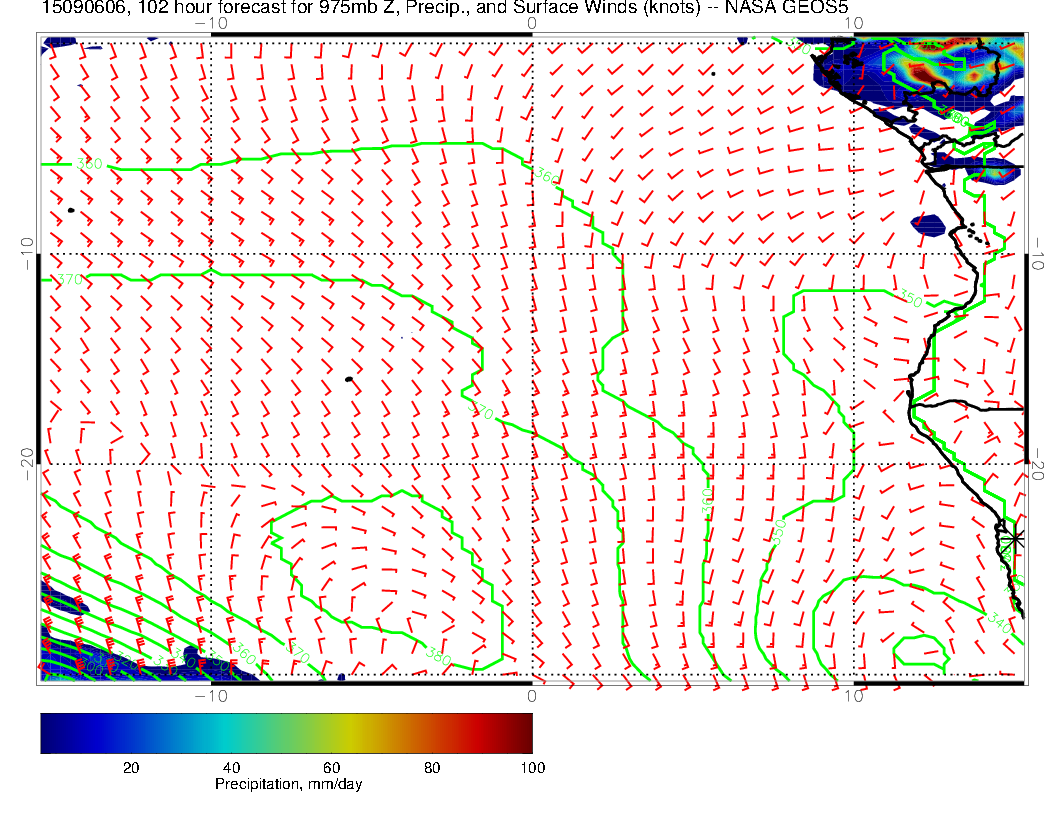Click the black asterisk marker on the coast

1015,539
